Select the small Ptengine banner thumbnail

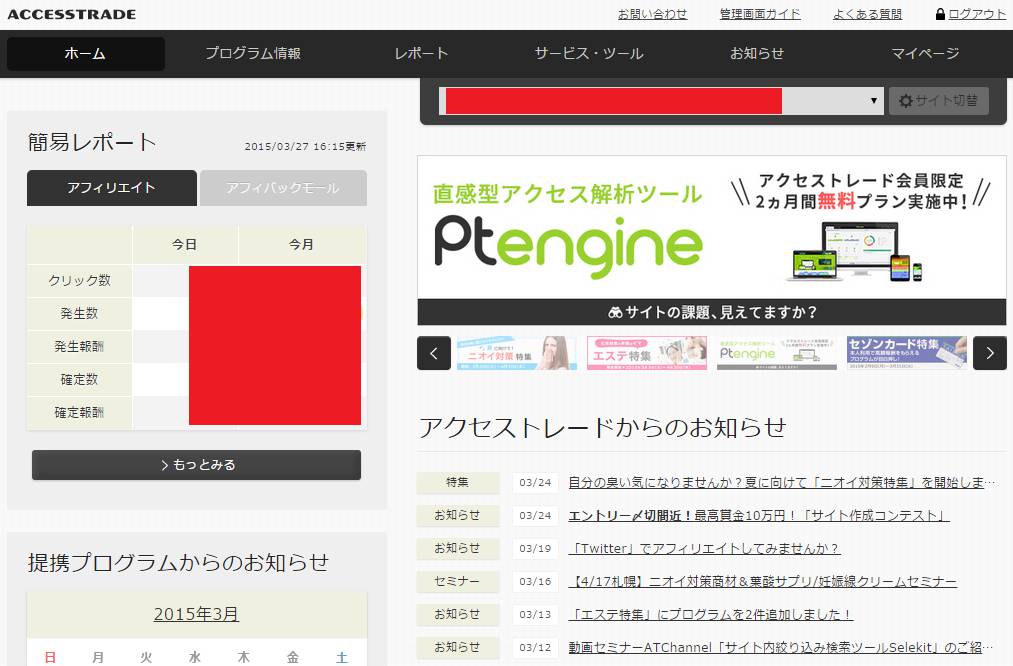coord(777,353)
